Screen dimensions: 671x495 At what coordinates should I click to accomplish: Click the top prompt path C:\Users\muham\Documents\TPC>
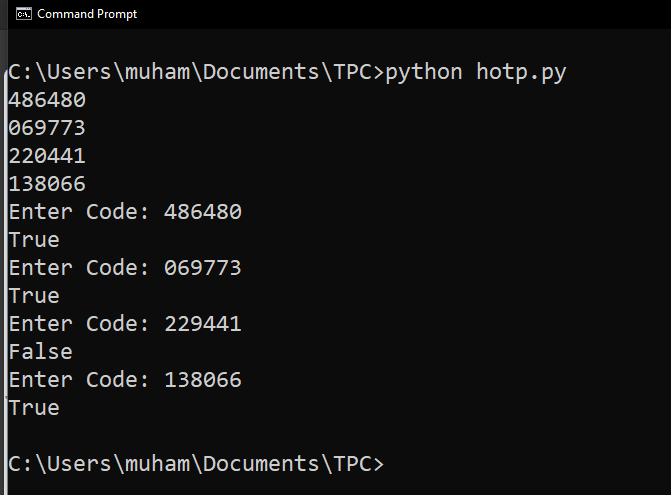point(195,72)
